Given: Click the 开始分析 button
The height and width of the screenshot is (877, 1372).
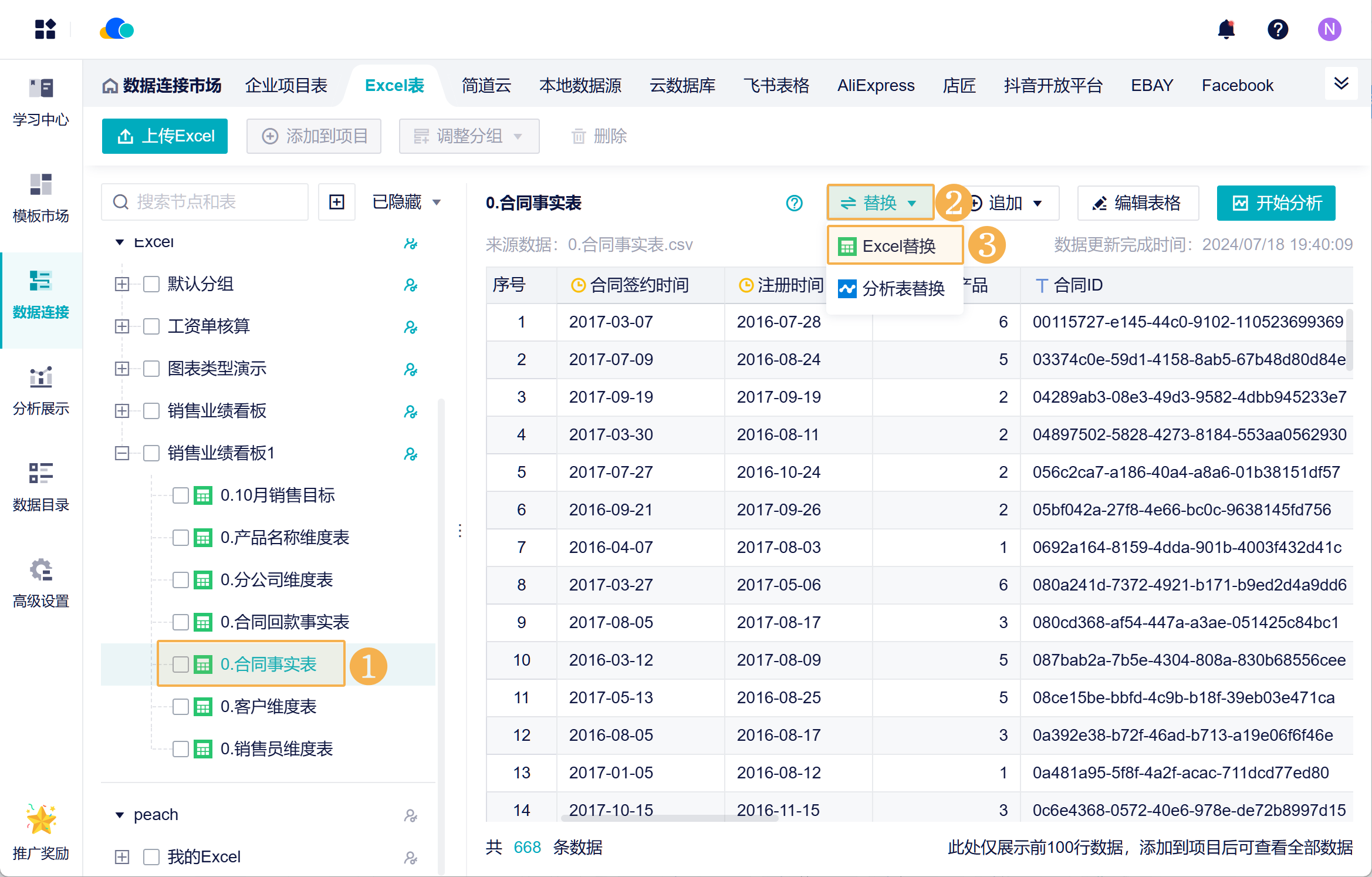Looking at the screenshot, I should point(1276,203).
